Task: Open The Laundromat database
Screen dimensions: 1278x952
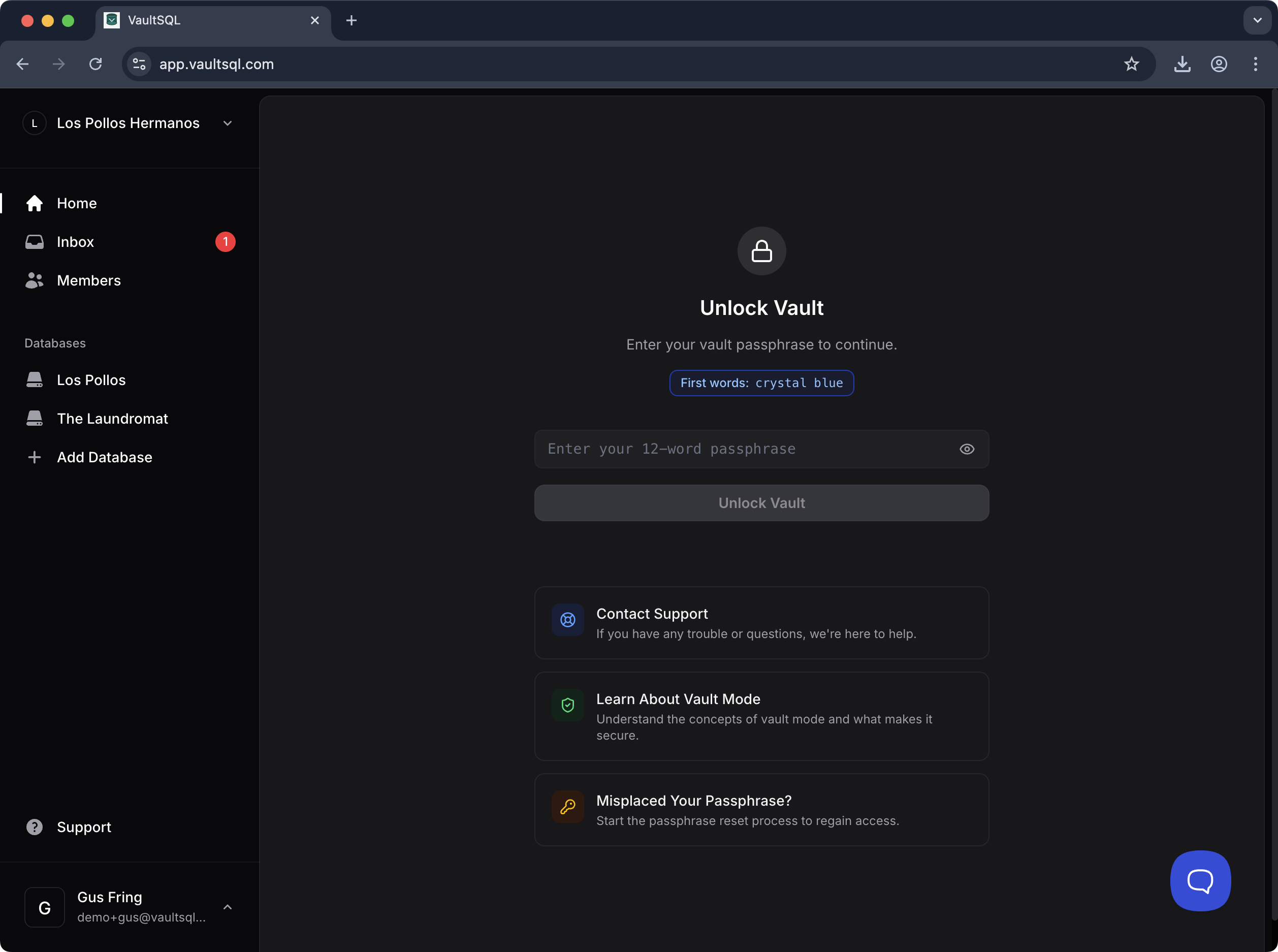Action: click(130, 419)
